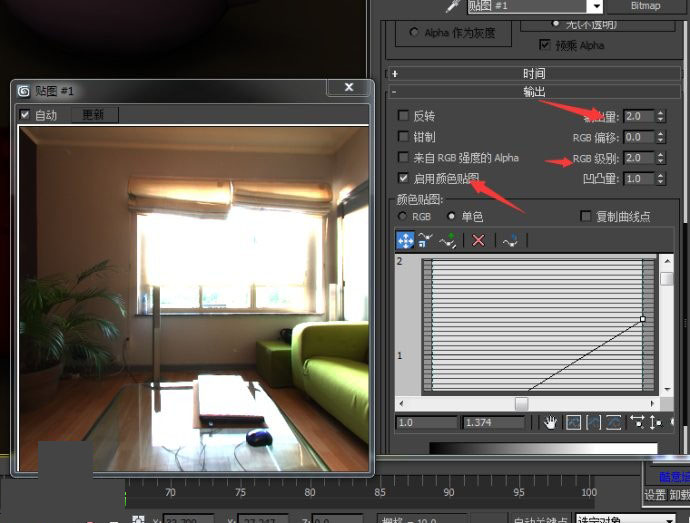Screen dimensions: 690x523
Task: Click the 输出量 value field showing 2.0
Action: click(x=639, y=116)
